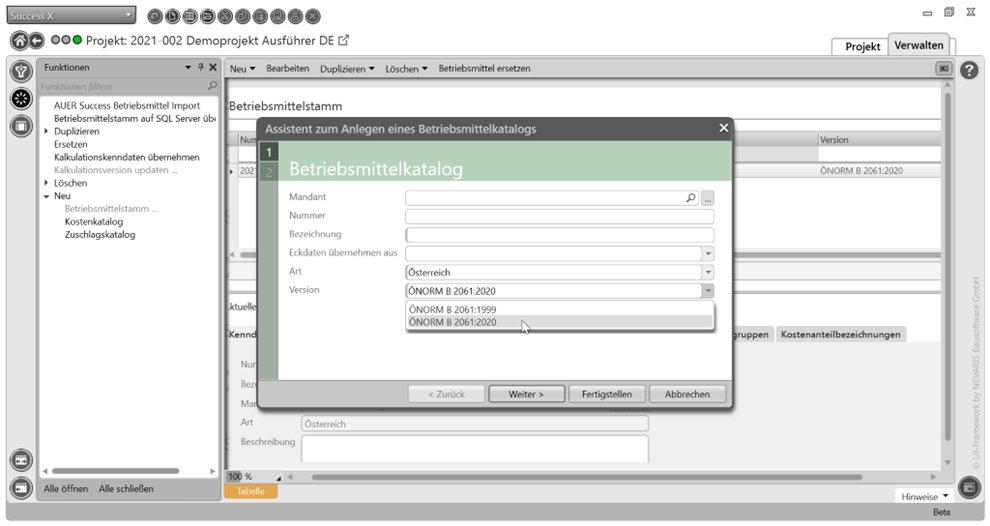Click the Mandant input field
990x526 pixels.
546,198
